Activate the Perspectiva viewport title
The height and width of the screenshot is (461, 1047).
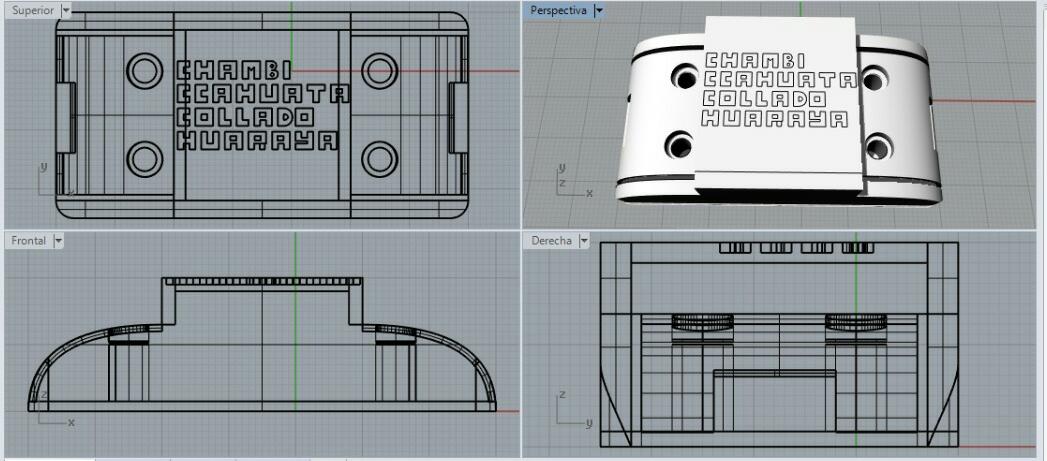pyautogui.click(x=558, y=11)
